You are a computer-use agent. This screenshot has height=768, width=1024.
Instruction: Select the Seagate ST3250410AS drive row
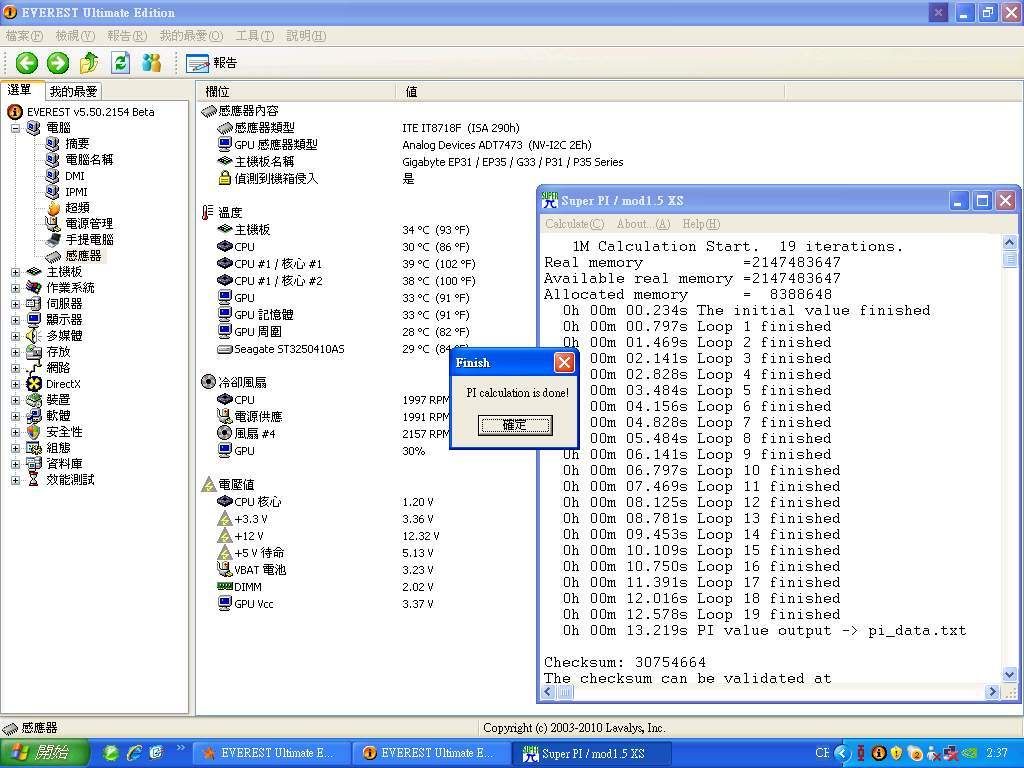click(289, 349)
